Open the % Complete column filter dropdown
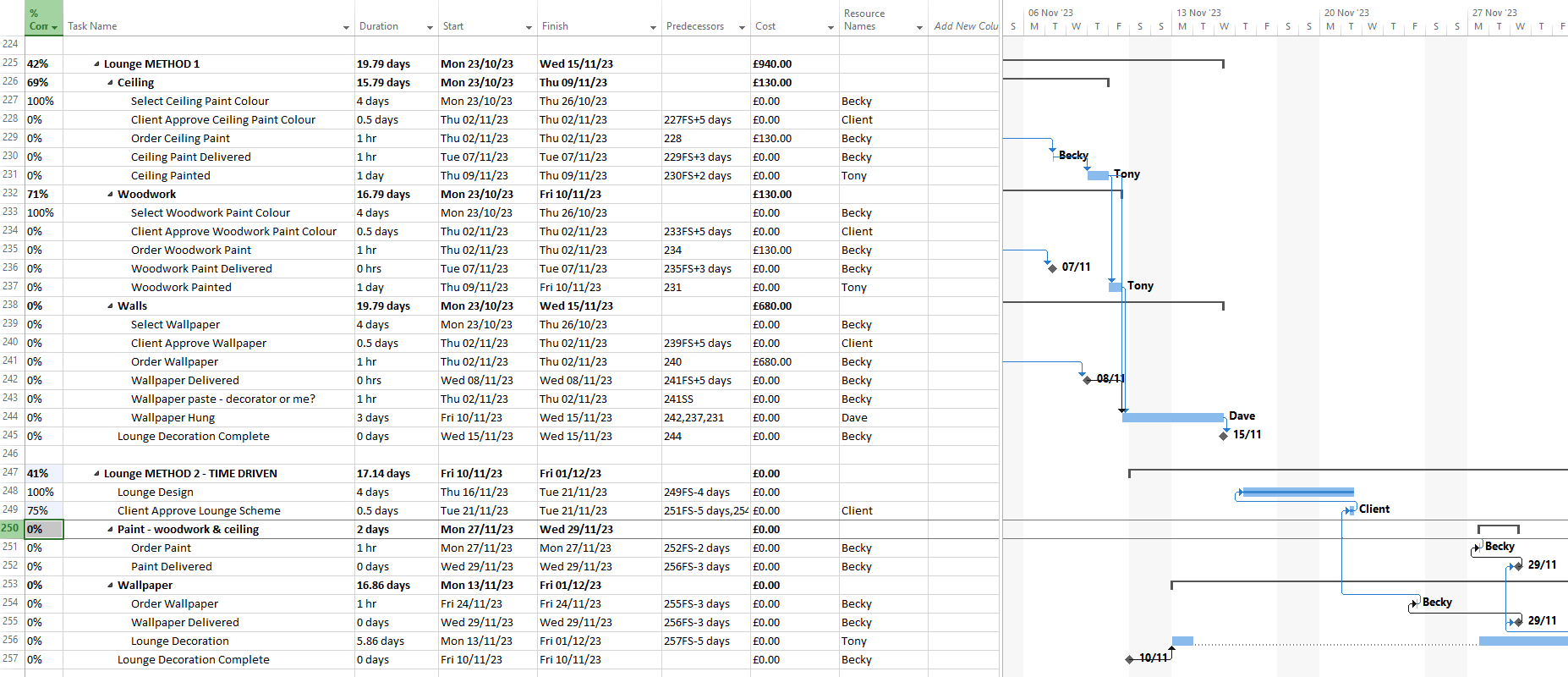 pyautogui.click(x=55, y=28)
